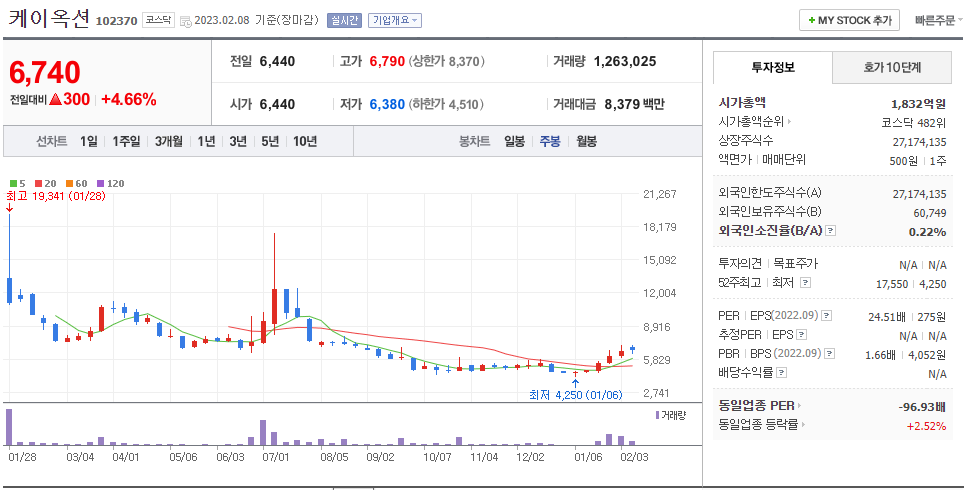Click the help icon beside 배당수익률
This screenshot has height=490, width=965.
click(781, 373)
